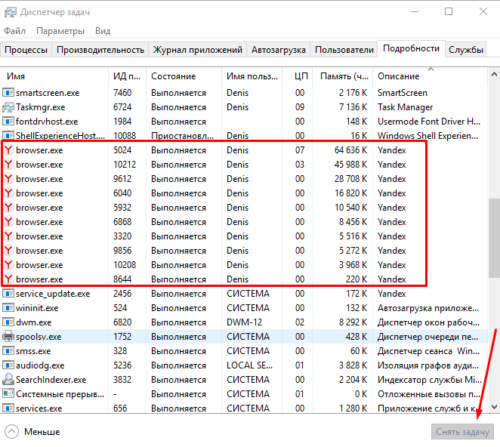
Task: Click the spoolsv.exe printer icon
Action: [x=8, y=337]
